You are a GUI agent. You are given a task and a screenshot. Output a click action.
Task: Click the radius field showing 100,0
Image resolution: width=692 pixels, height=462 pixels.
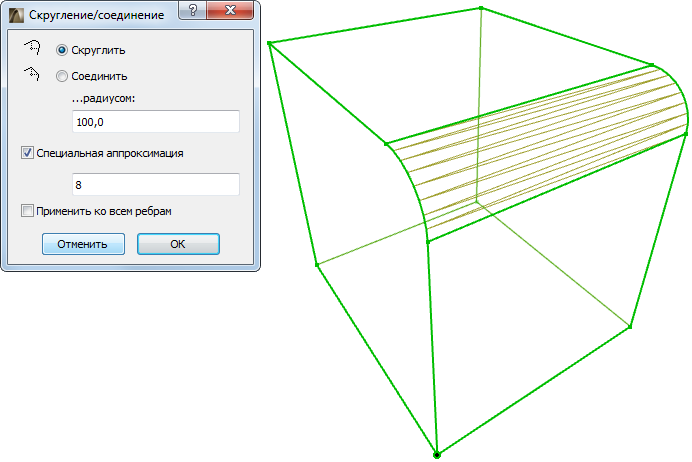point(156,122)
